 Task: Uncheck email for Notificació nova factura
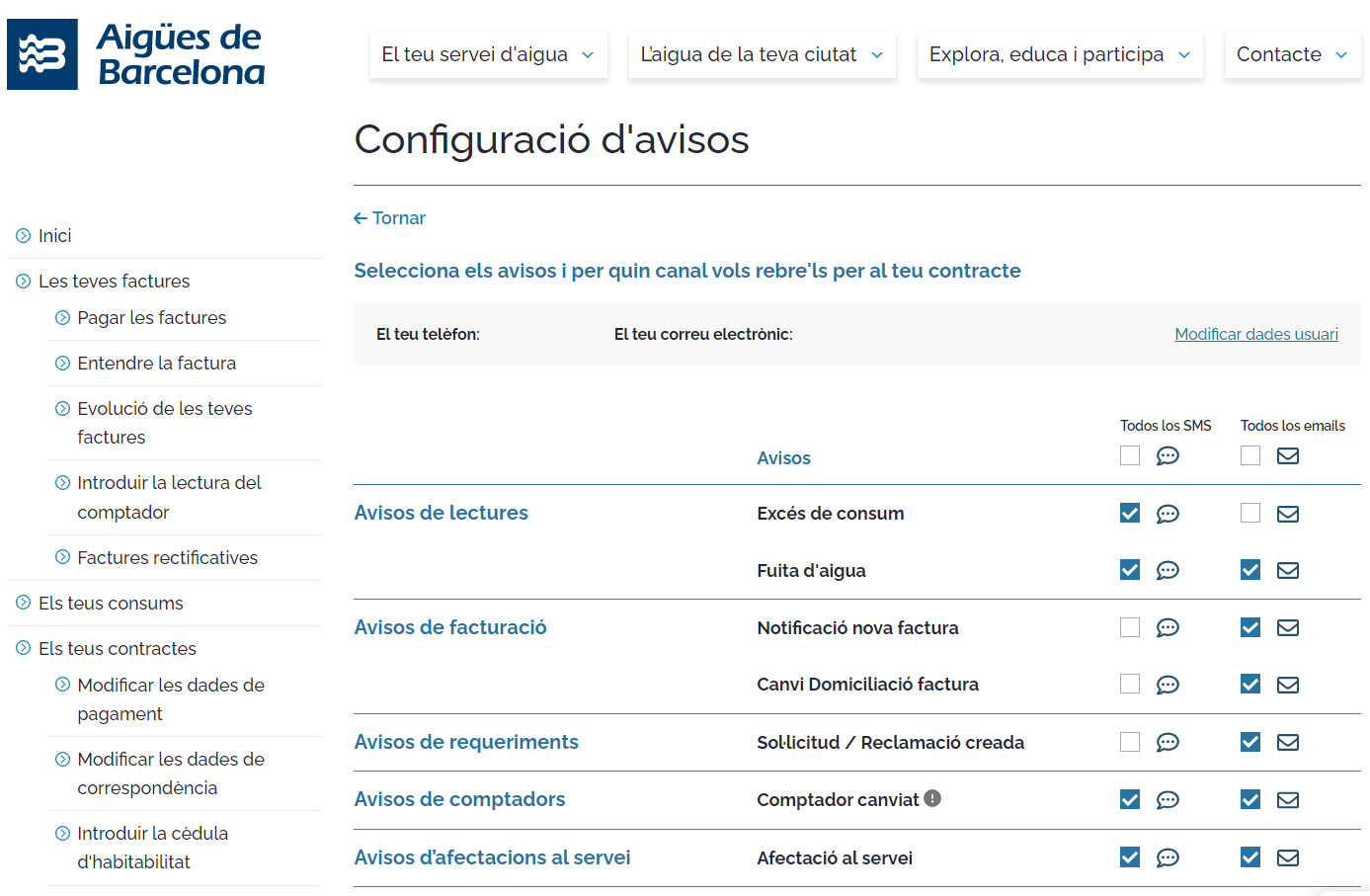coord(1250,627)
